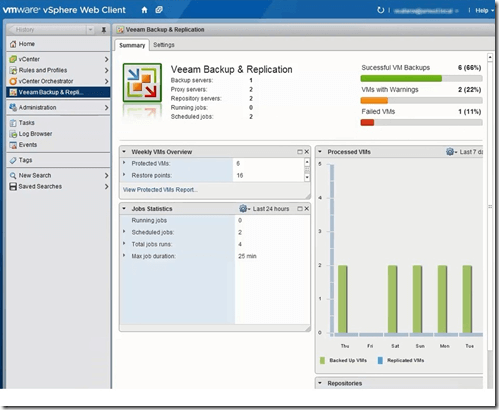The height and width of the screenshot is (410, 499).
Task: Click the vCenter Orchestrator icon
Action: [x=13, y=81]
